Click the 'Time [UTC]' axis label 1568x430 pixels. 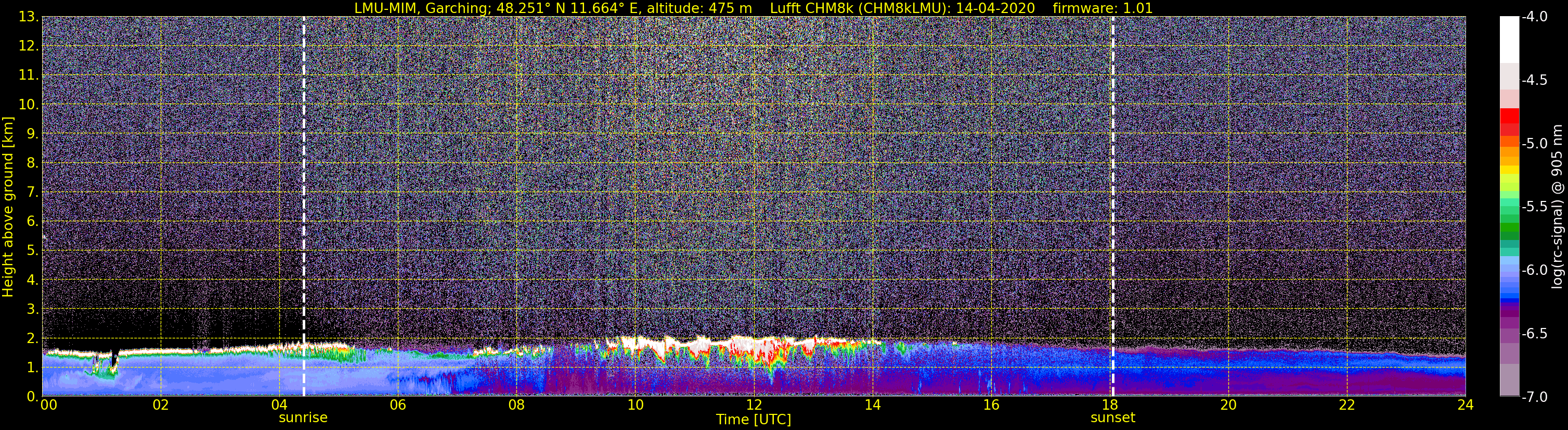[x=754, y=419]
